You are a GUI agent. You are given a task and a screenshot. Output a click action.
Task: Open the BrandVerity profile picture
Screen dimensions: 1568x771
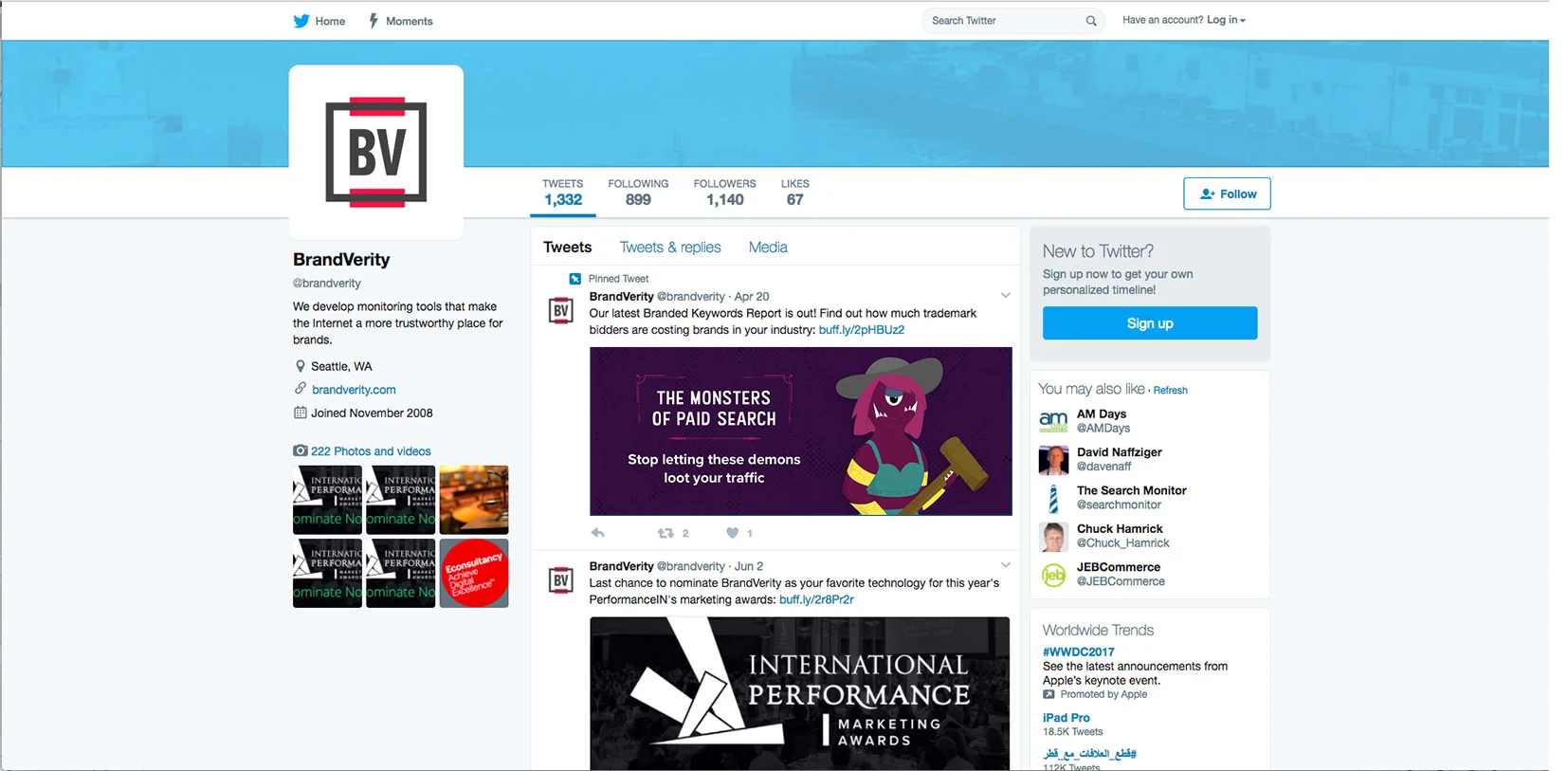click(376, 152)
